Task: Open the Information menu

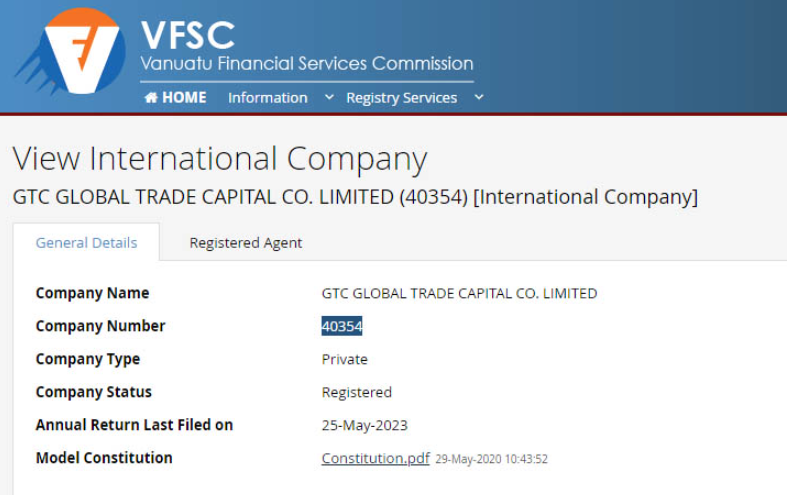Action: [x=267, y=97]
